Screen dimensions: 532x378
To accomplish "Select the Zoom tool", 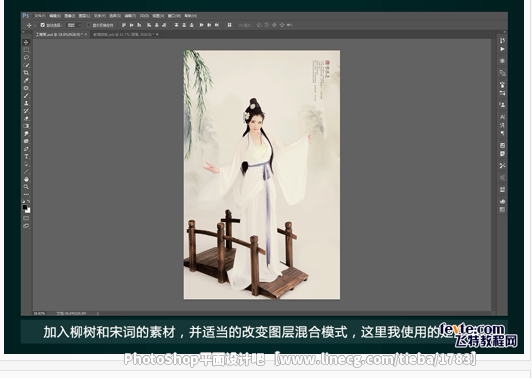I will (26, 187).
